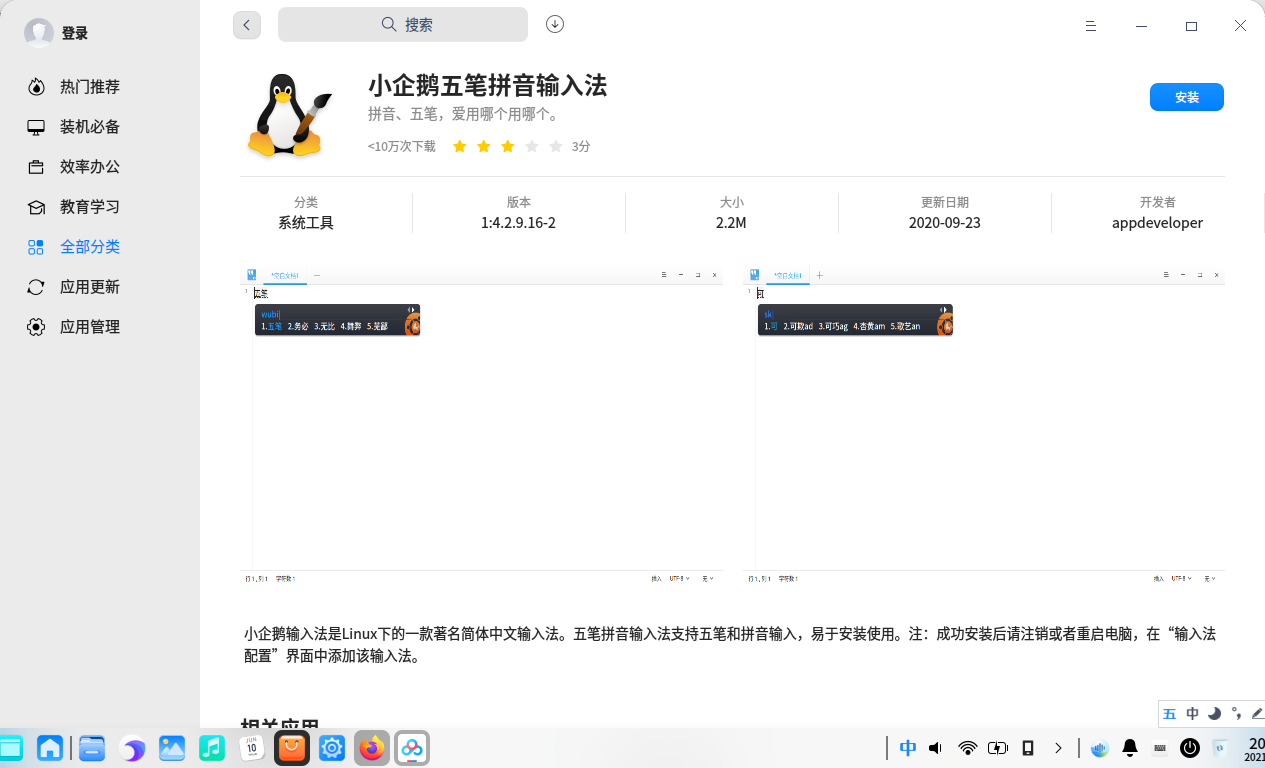Click the update date 2020-09-23
Screen dimensions: 1265x768
(945, 223)
